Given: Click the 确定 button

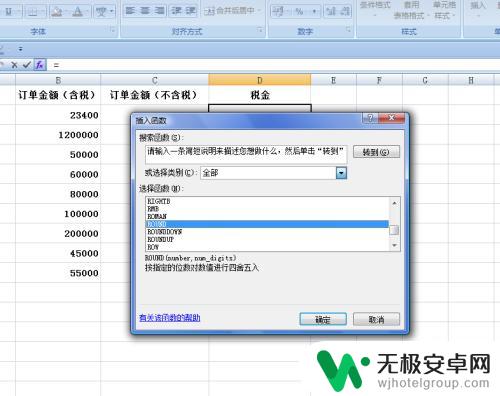Looking at the screenshot, I should [x=323, y=319].
